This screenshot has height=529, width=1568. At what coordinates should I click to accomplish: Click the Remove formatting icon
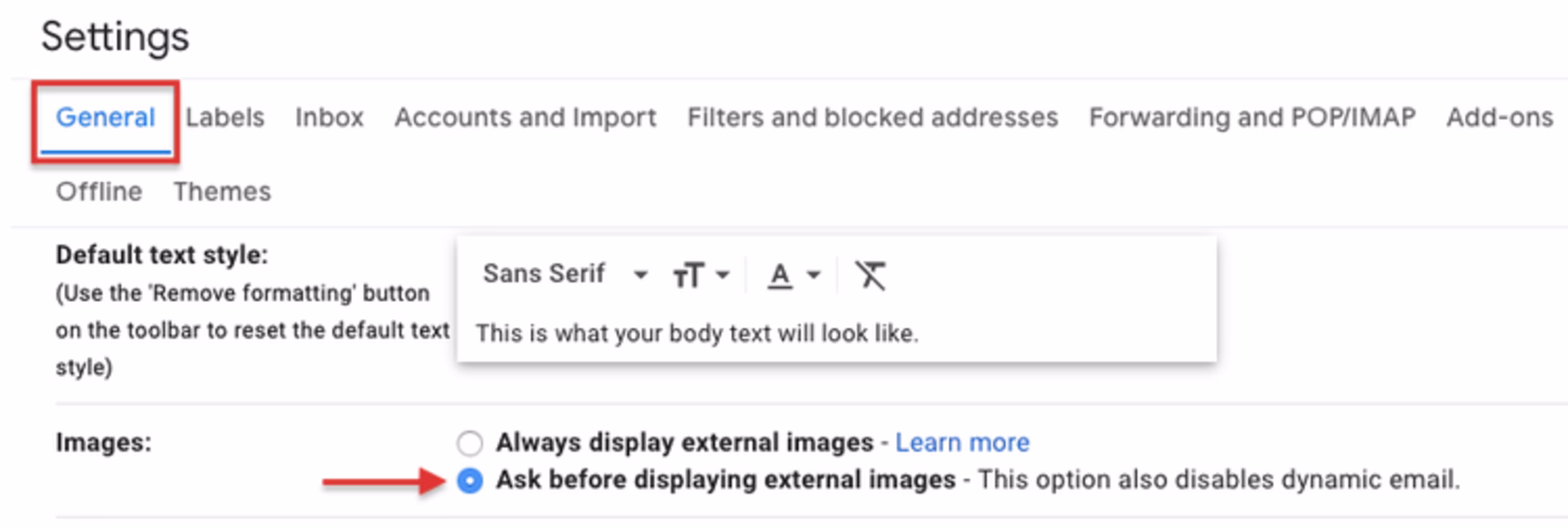(x=870, y=275)
